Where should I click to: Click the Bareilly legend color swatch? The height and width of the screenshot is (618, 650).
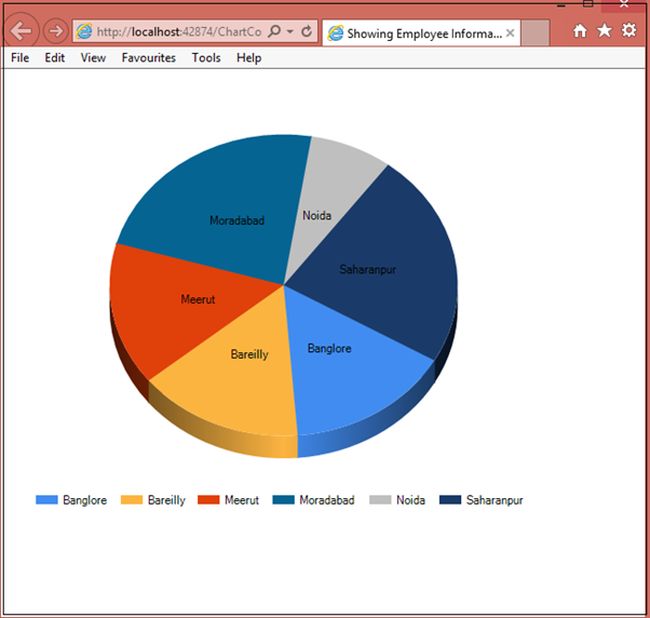[x=131, y=500]
